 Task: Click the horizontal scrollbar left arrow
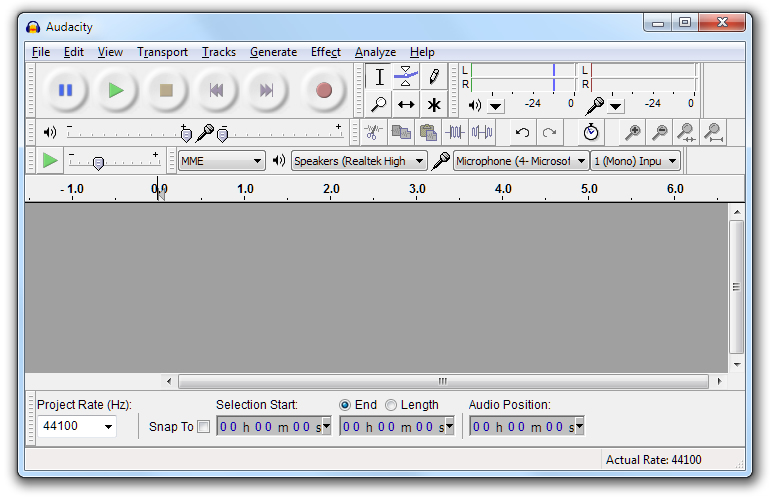point(169,382)
